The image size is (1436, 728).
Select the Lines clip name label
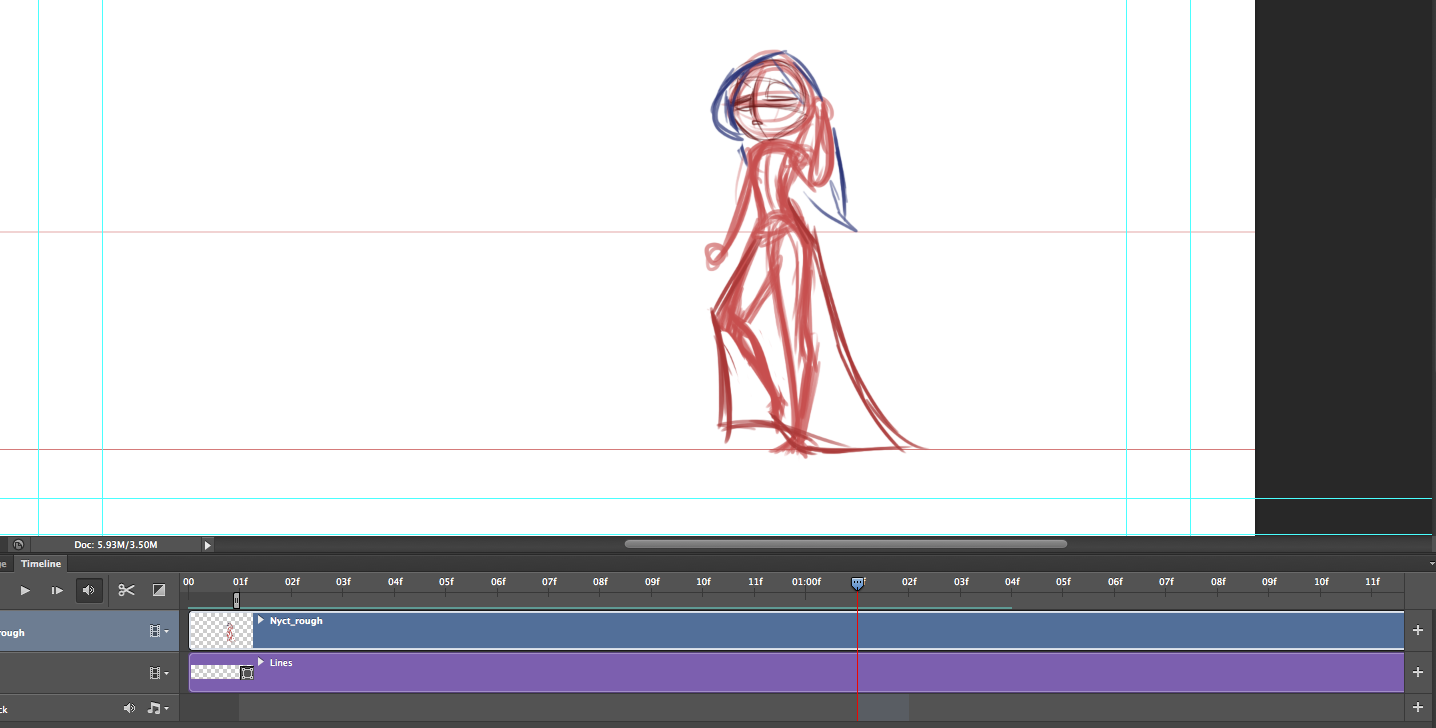click(x=281, y=663)
